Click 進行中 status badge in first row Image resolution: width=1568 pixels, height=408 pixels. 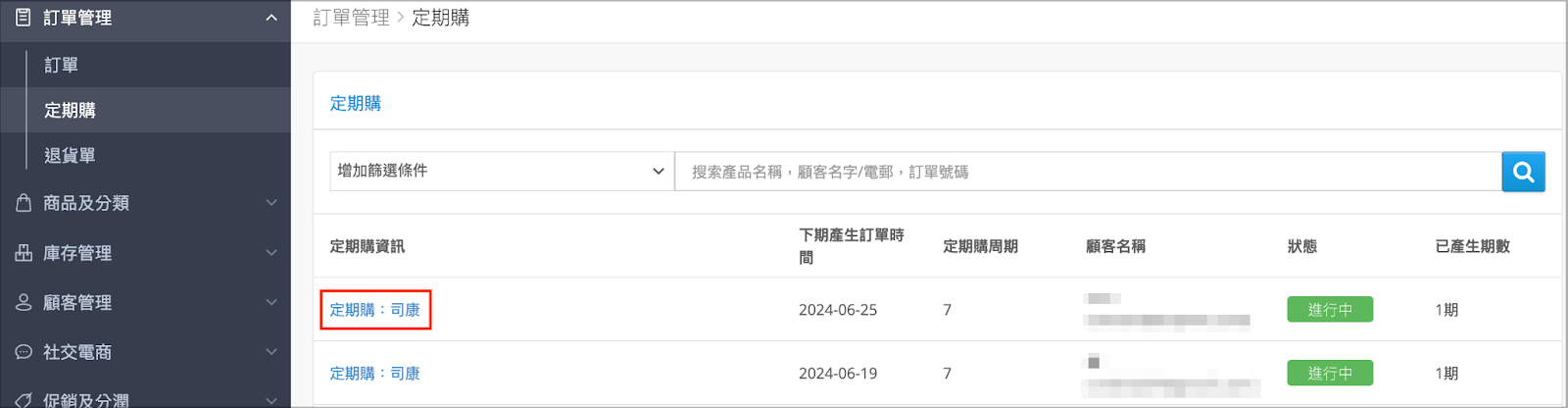(1330, 310)
